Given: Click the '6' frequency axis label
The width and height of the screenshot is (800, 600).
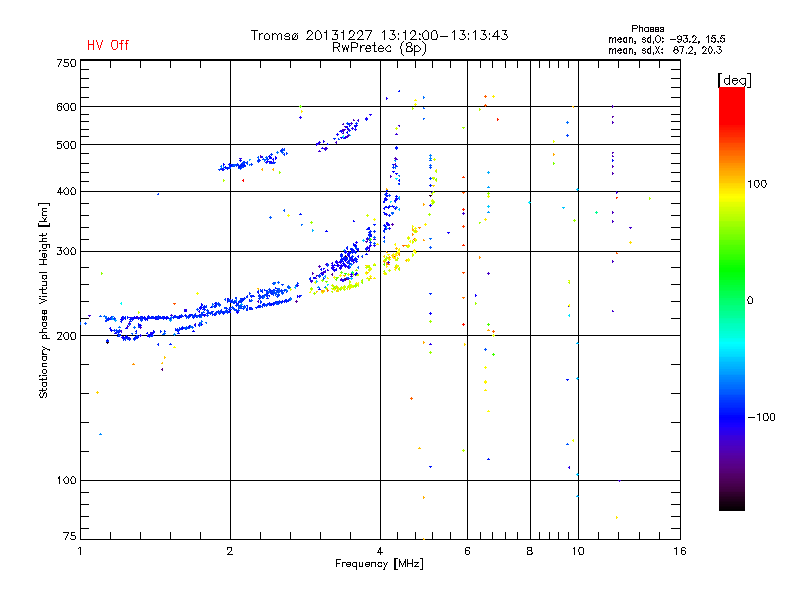Looking at the screenshot, I should (x=467, y=551).
